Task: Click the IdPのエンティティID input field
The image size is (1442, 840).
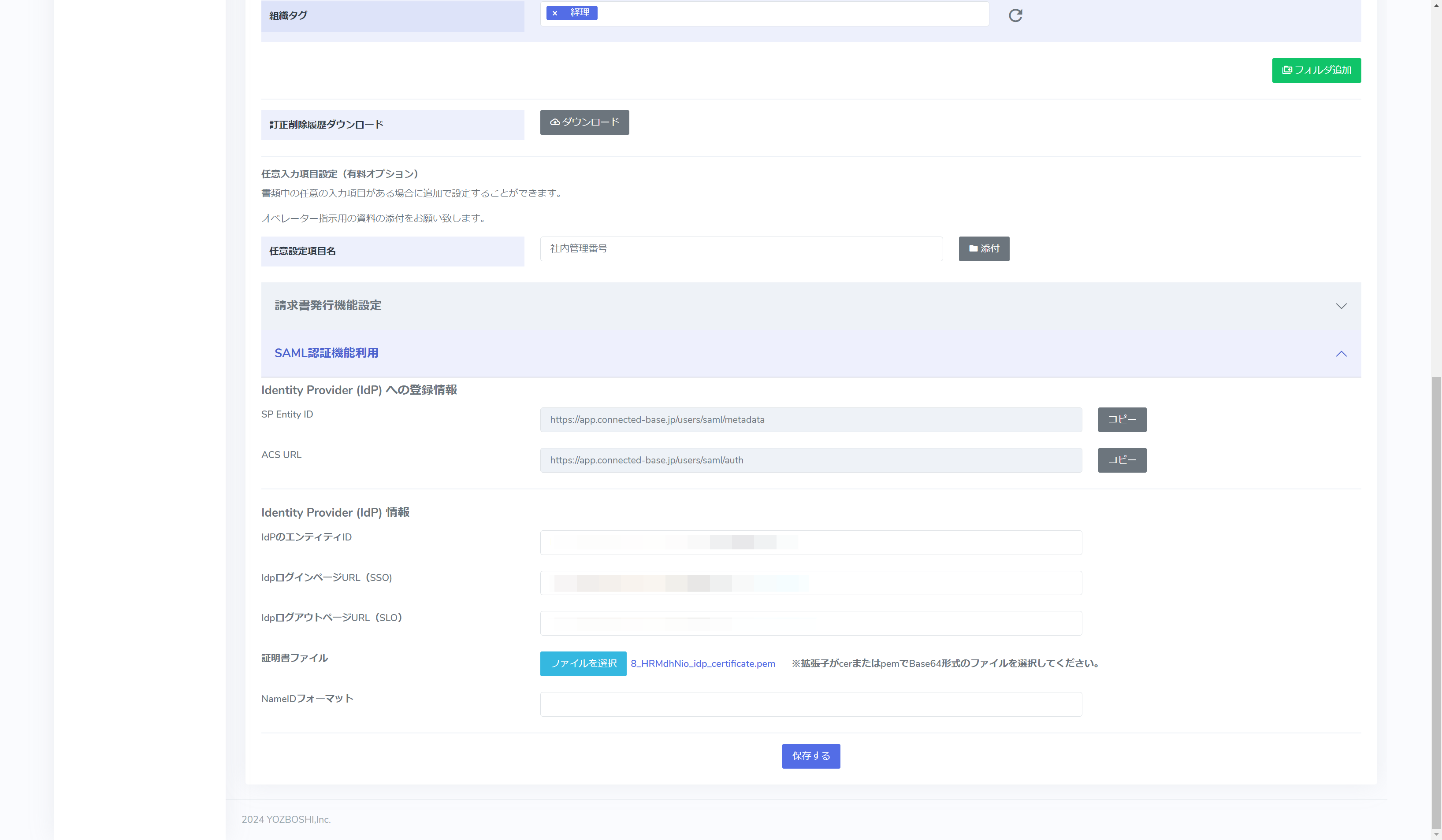Action: 811,543
